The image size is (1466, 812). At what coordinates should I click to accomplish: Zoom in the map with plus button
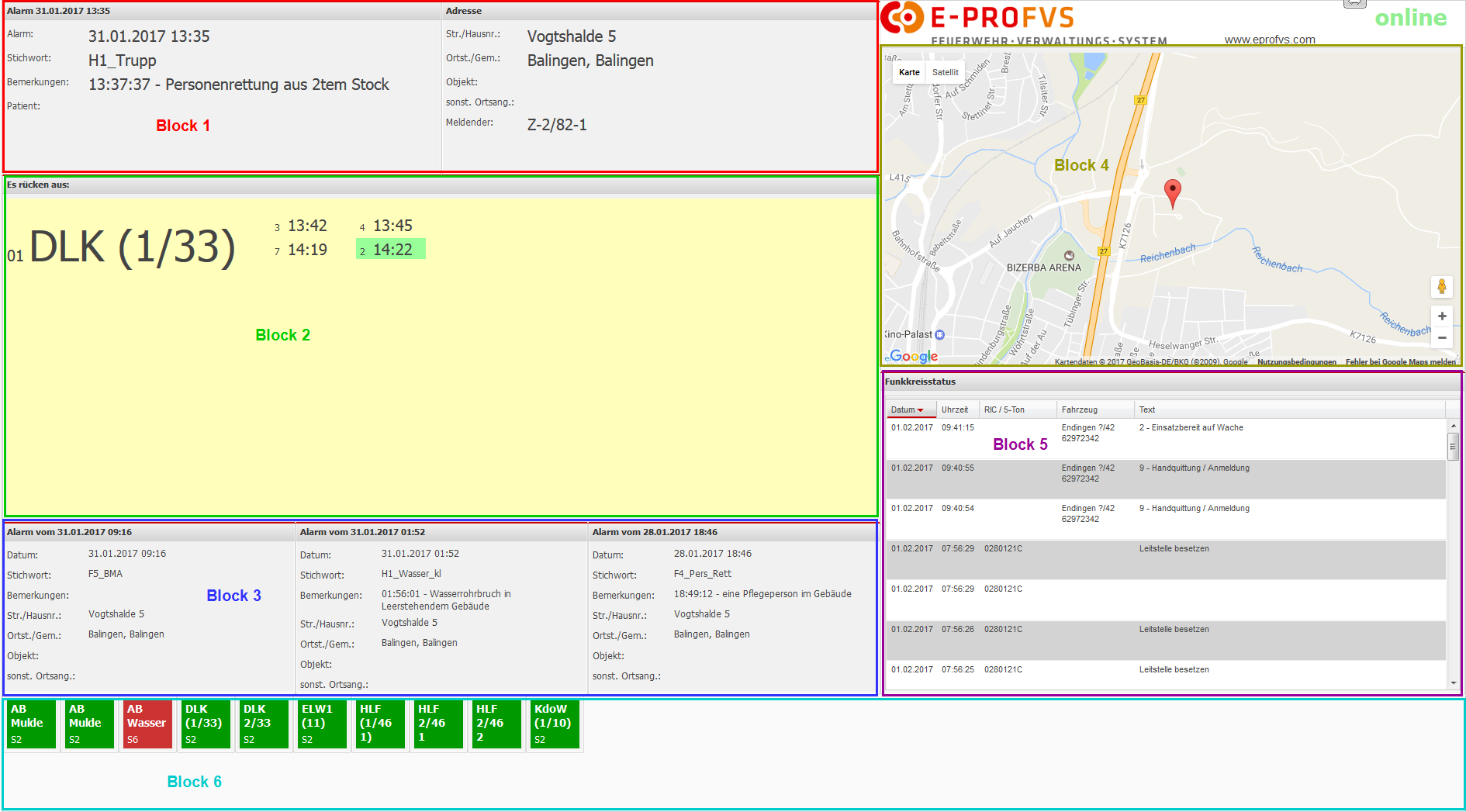pos(1441,316)
